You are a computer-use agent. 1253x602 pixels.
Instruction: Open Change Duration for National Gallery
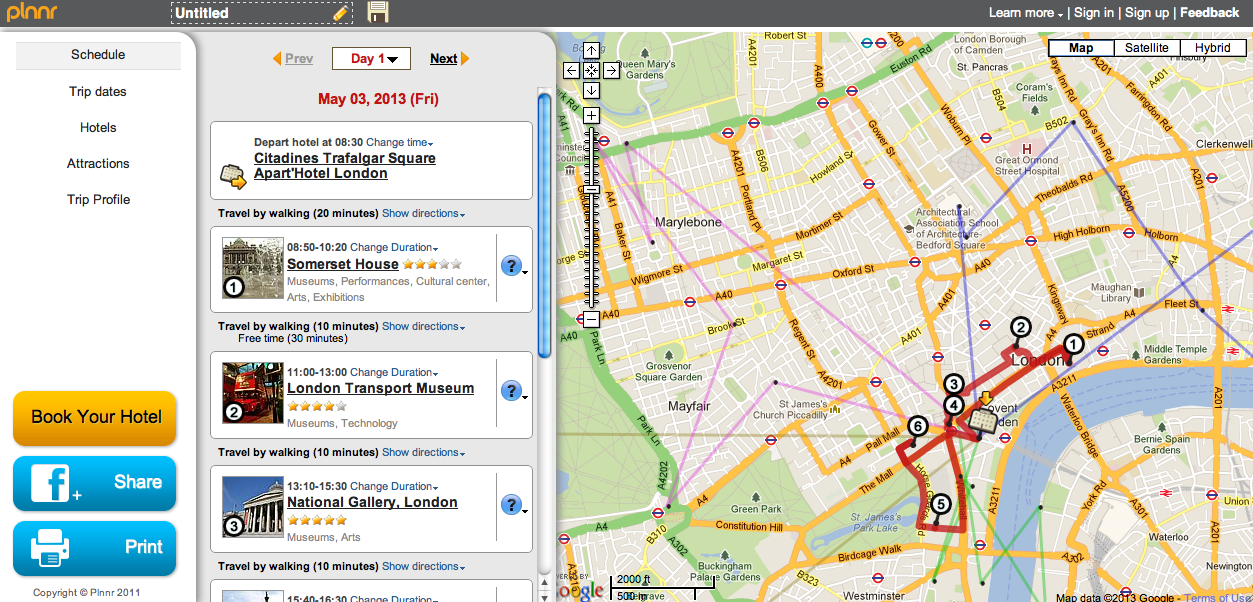[x=394, y=486]
